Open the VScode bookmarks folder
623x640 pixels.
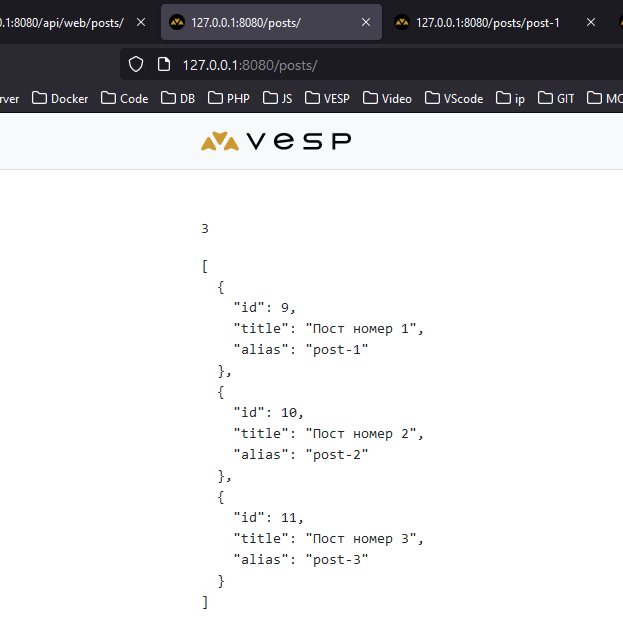point(454,98)
